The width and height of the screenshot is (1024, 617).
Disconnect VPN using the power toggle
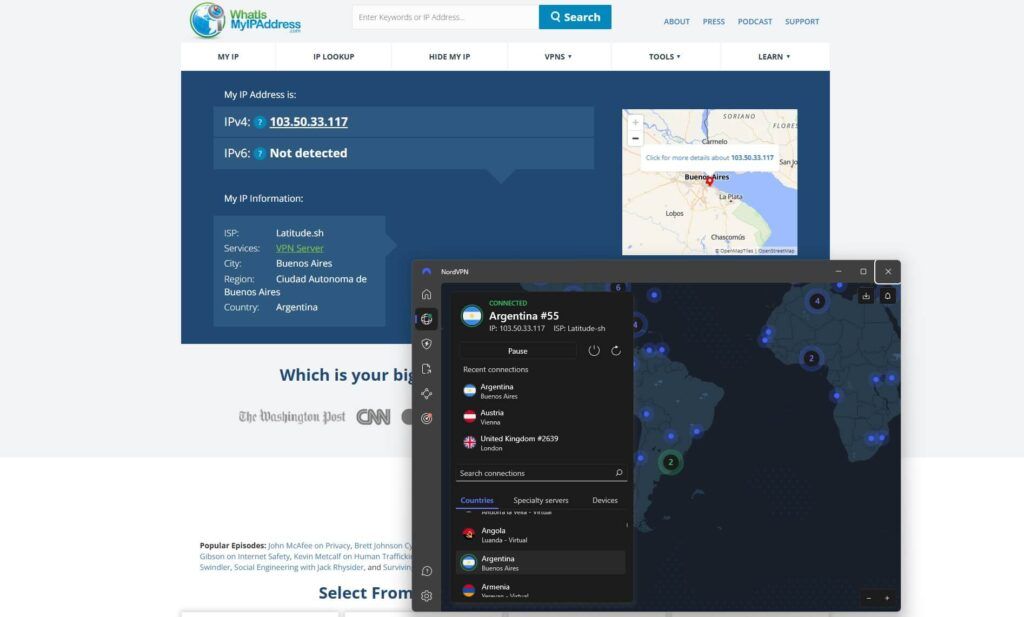click(x=594, y=350)
